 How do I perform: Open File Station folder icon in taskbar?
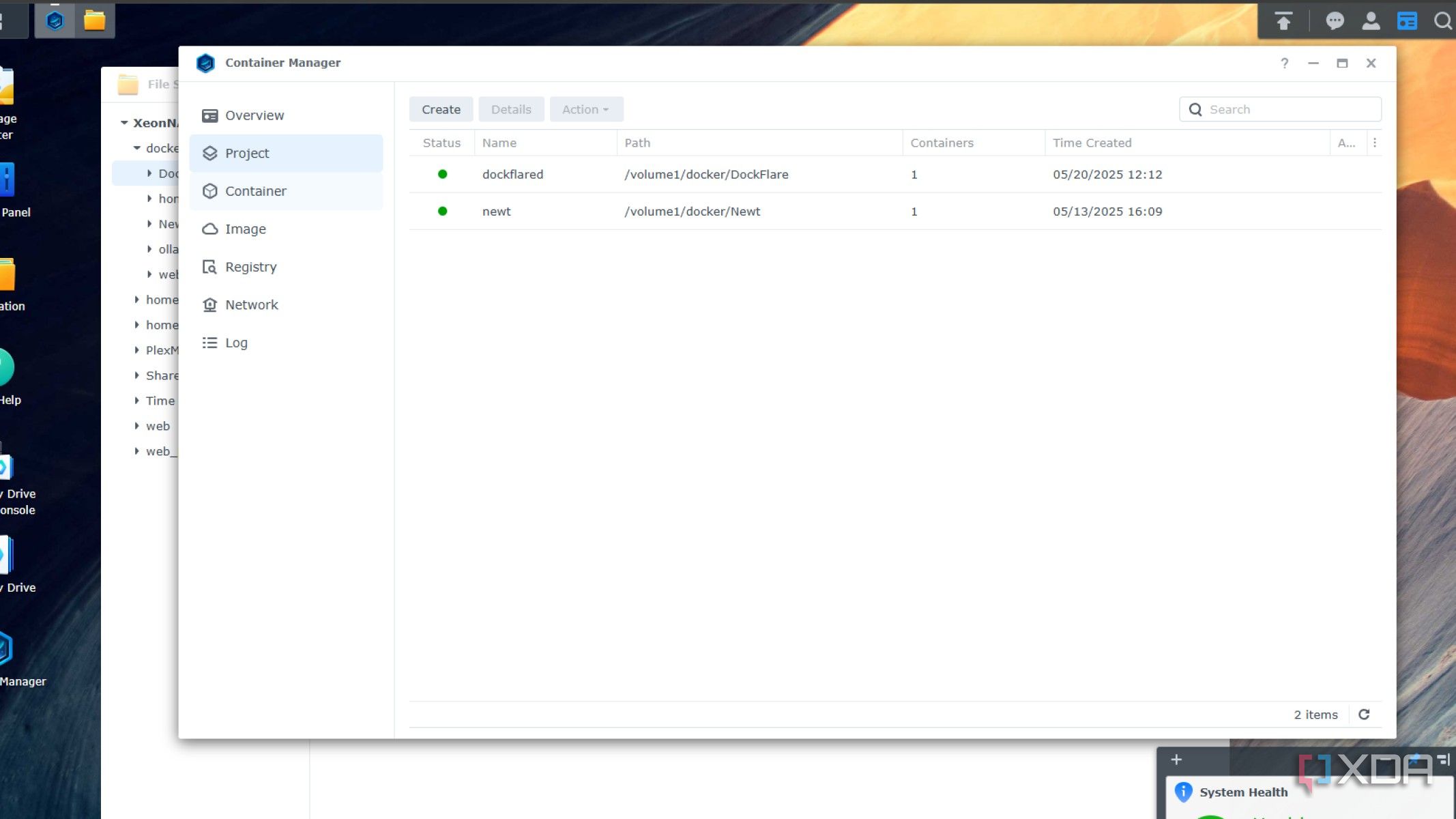(x=94, y=20)
